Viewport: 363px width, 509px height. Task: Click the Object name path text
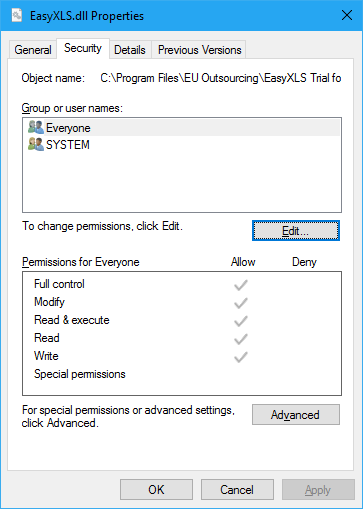coord(221,78)
